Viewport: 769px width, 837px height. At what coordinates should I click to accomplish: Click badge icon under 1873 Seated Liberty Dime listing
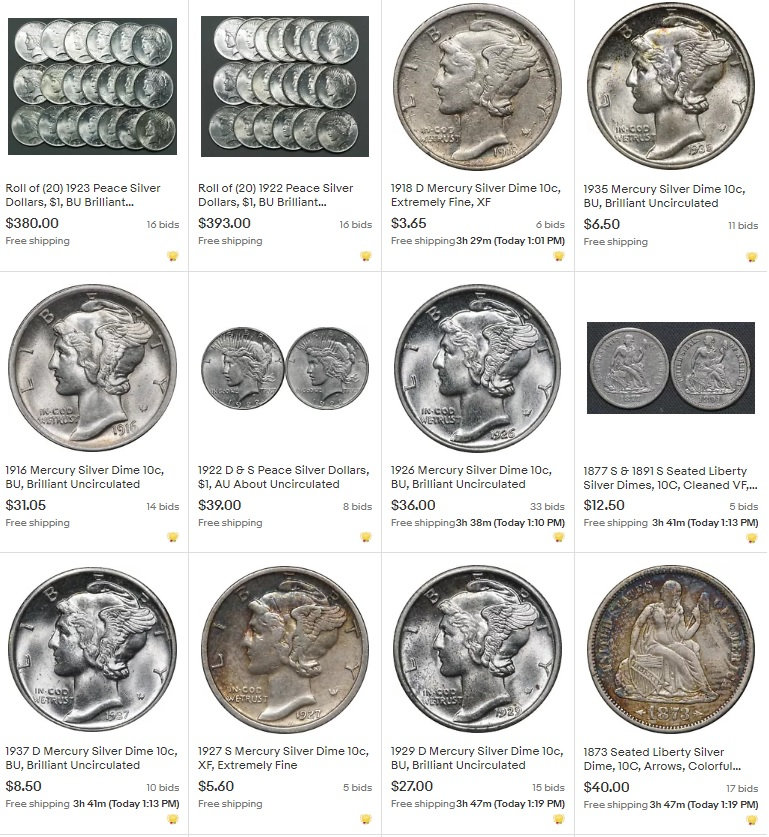tap(751, 819)
